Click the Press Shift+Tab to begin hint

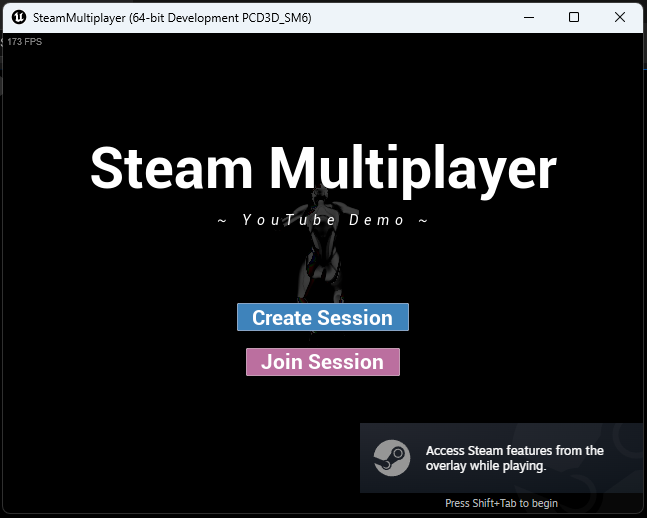pyautogui.click(x=501, y=503)
